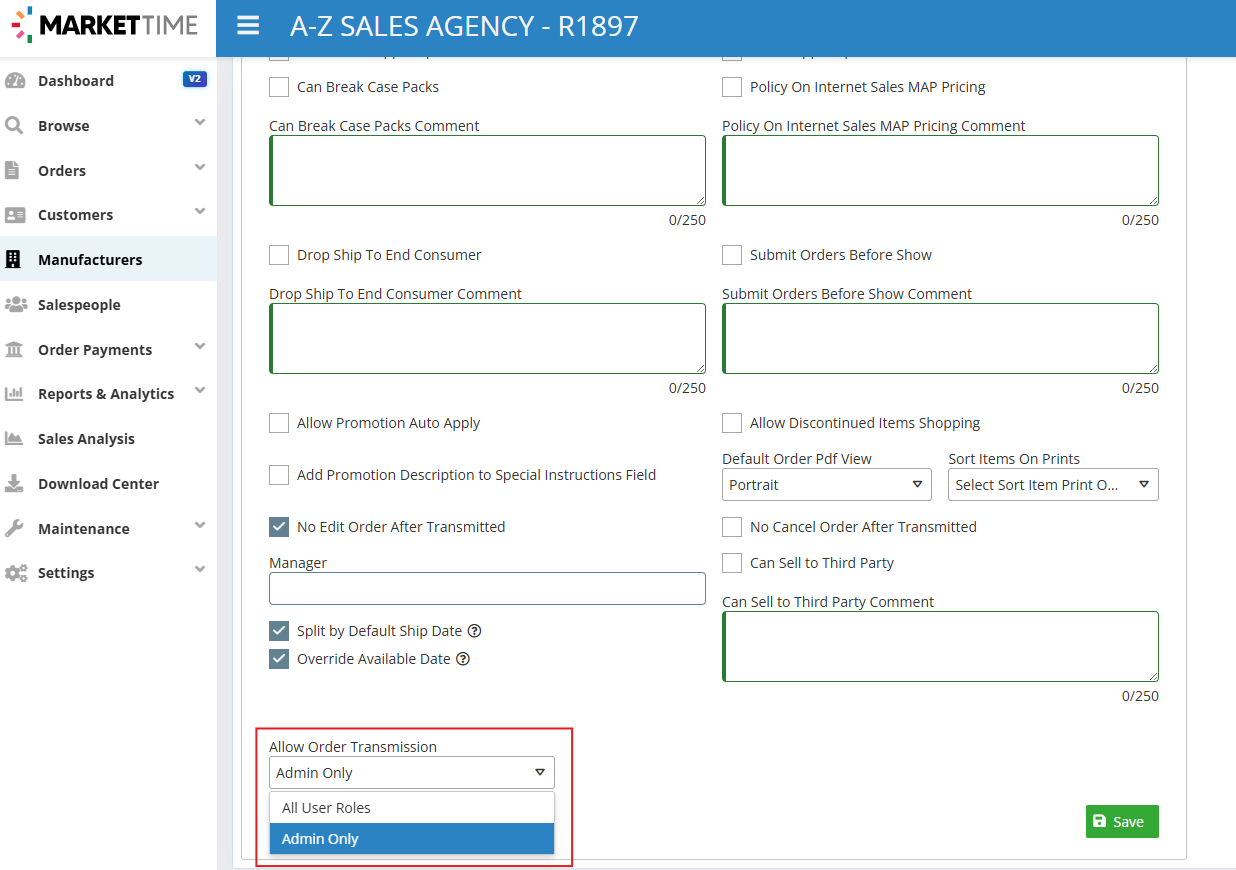Click help icon beside Override Available Date
Screen dimensions: 1236x870
pos(463,659)
